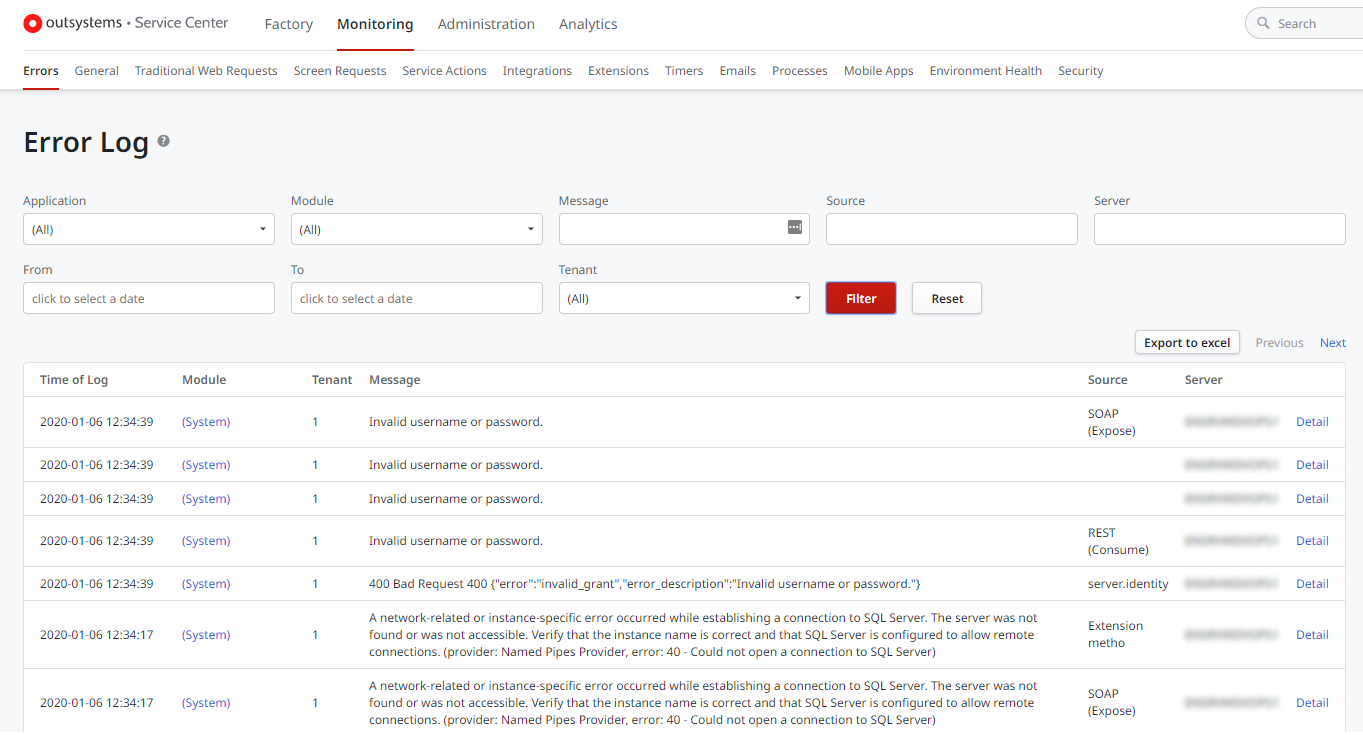Open the Administration section
Screen dimensions: 1363x735
[x=487, y=24]
